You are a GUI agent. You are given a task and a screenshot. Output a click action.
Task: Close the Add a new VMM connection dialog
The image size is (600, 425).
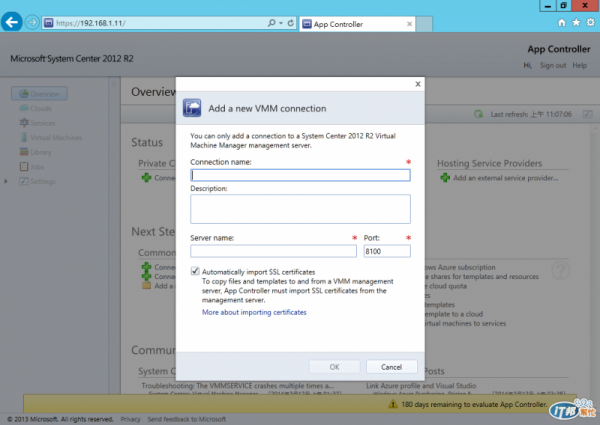click(x=418, y=84)
